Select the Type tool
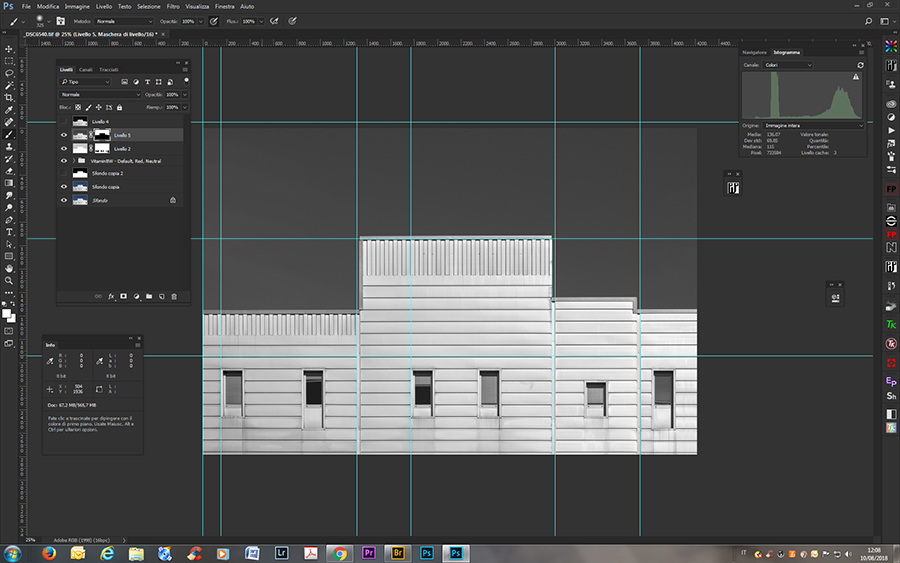900x563 pixels. (x=9, y=231)
